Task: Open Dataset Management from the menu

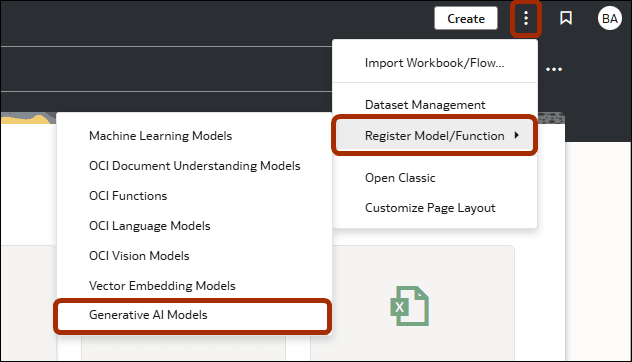Action: click(434, 105)
